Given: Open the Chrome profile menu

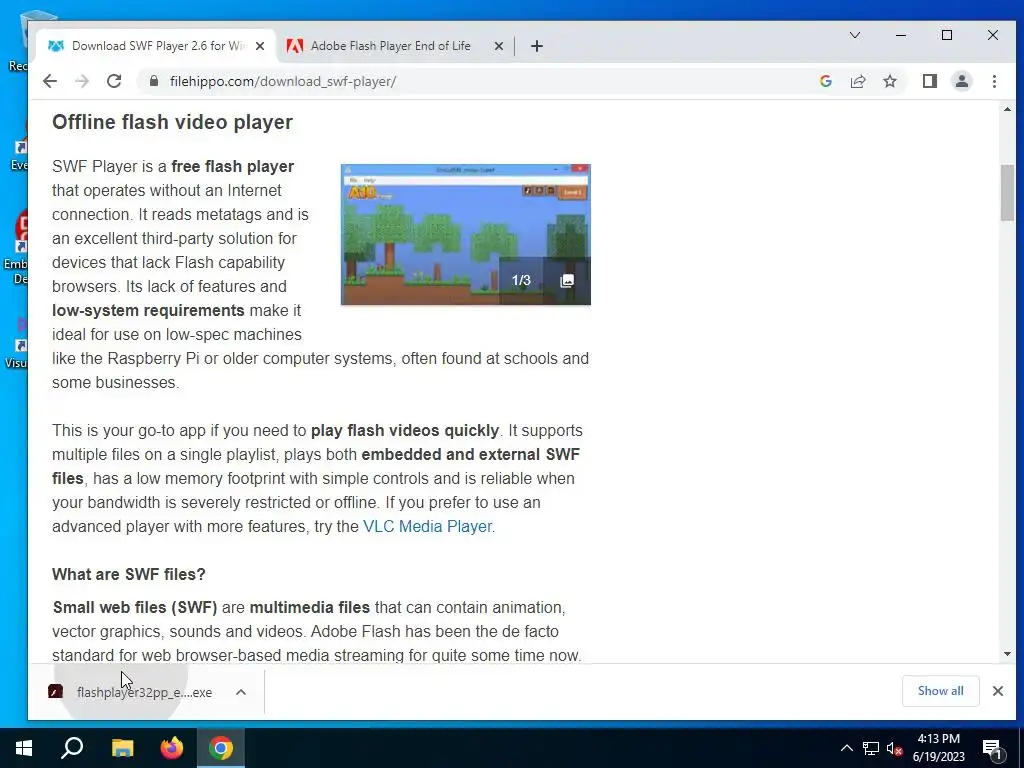Looking at the screenshot, I should (x=961, y=81).
